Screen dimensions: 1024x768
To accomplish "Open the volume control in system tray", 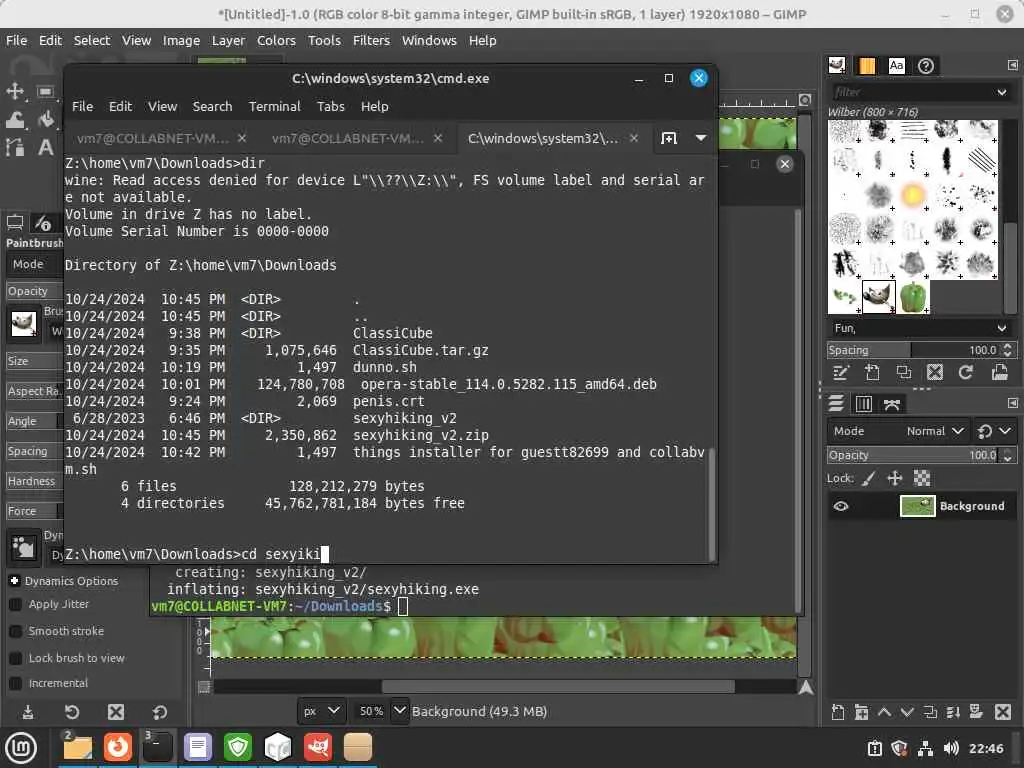I will (x=951, y=748).
